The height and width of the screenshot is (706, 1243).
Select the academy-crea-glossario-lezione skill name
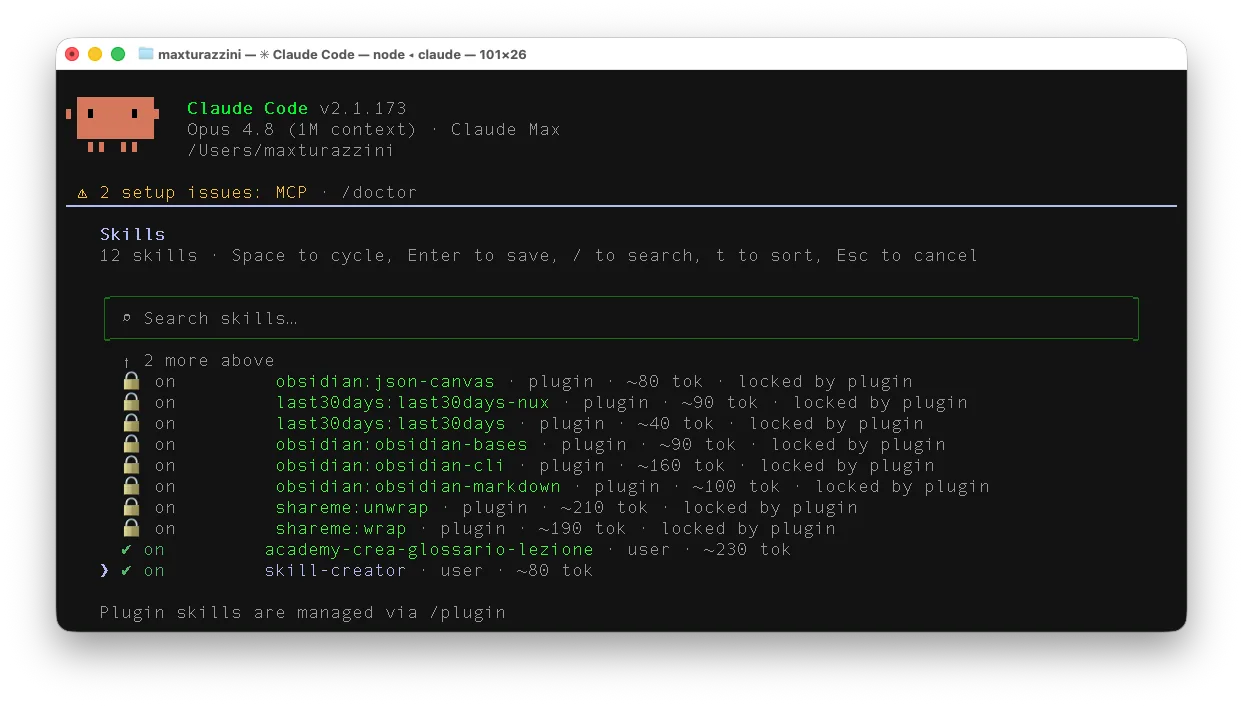tap(429, 549)
